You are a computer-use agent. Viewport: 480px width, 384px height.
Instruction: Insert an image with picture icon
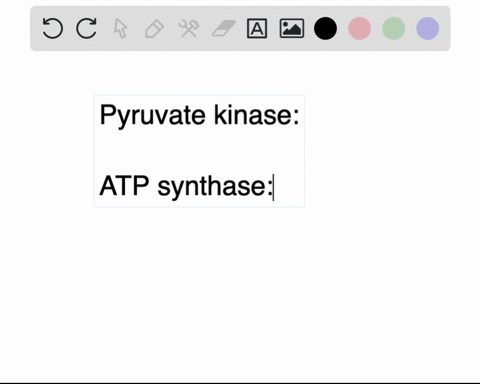tap(292, 28)
